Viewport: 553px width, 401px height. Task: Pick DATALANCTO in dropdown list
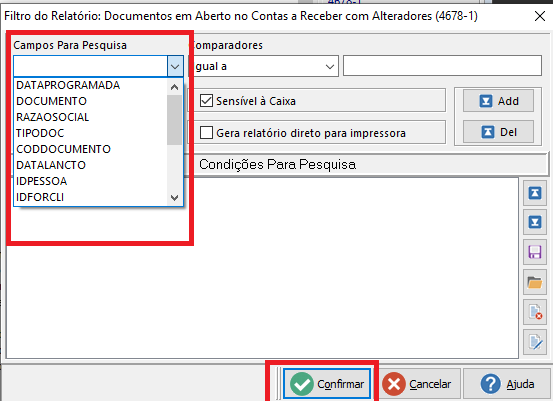(x=51, y=165)
